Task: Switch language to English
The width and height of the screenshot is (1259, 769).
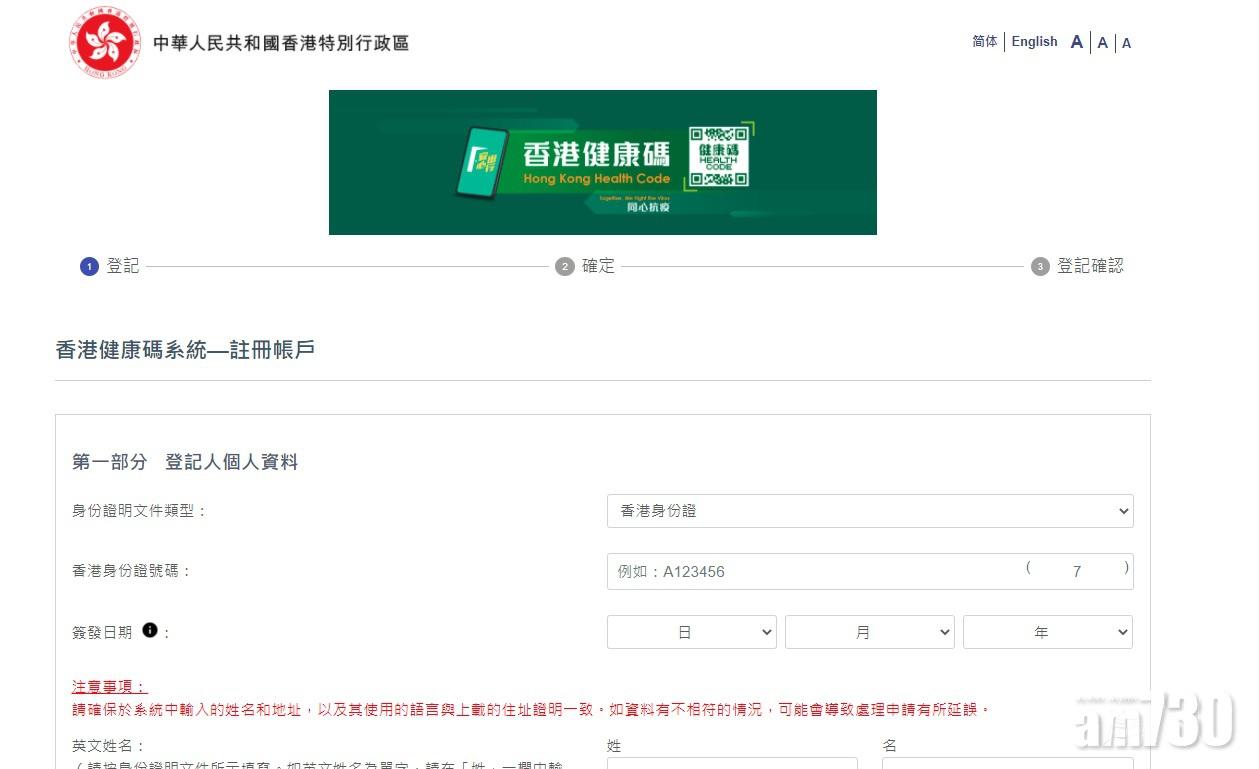Action: (x=1034, y=42)
